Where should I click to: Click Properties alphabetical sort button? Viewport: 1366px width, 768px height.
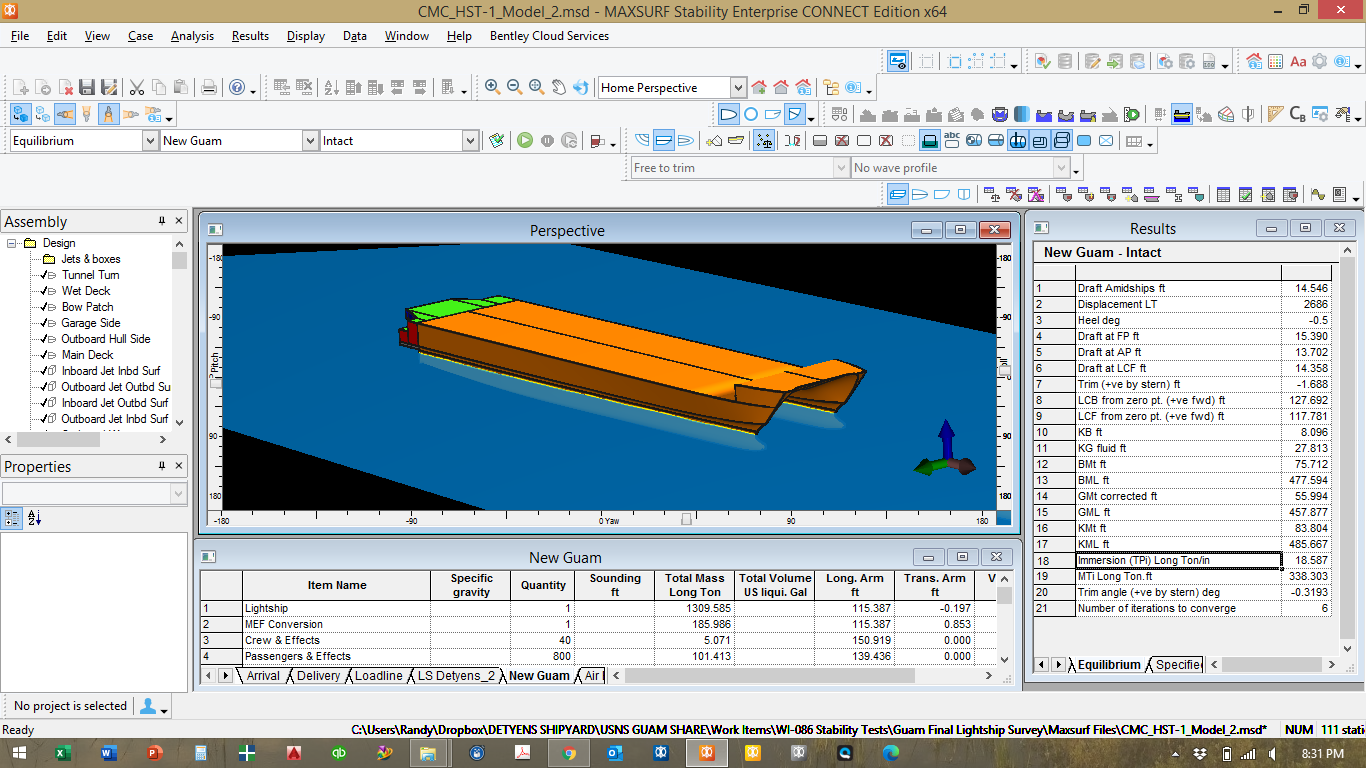pyautogui.click(x=34, y=518)
